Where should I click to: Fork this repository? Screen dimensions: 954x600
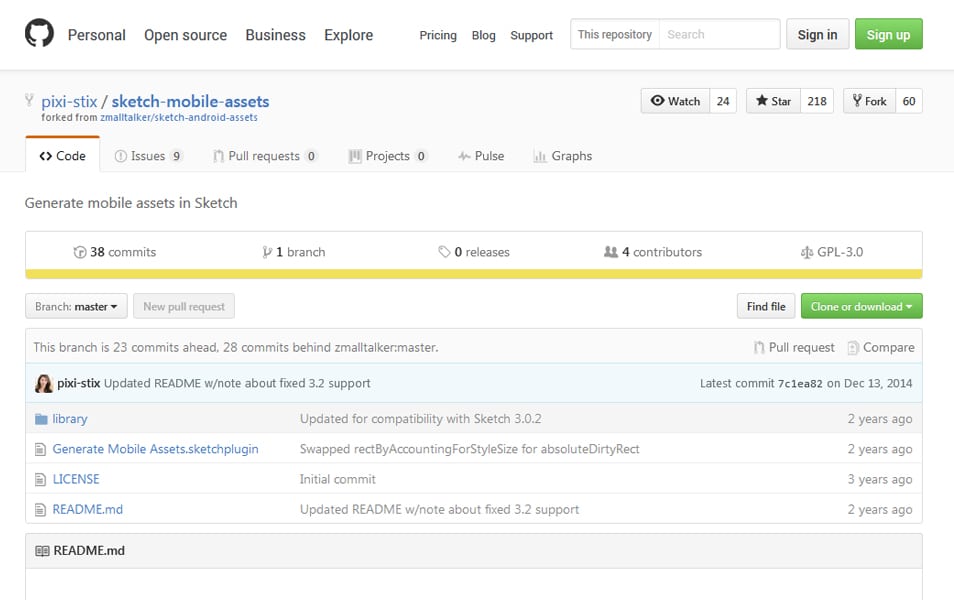tap(869, 101)
